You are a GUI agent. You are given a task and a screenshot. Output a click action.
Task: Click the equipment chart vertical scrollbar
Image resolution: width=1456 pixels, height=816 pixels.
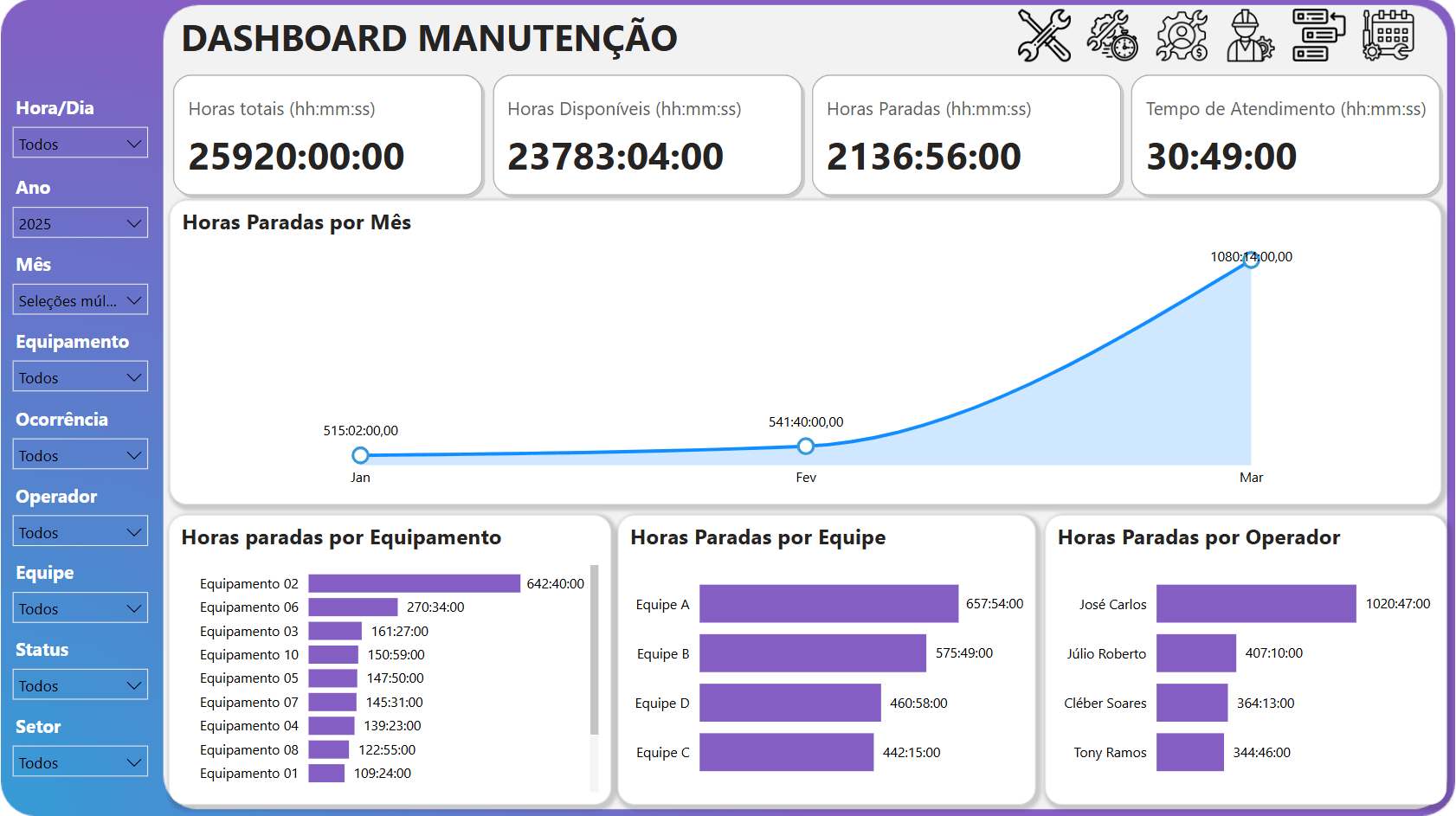(x=594, y=649)
